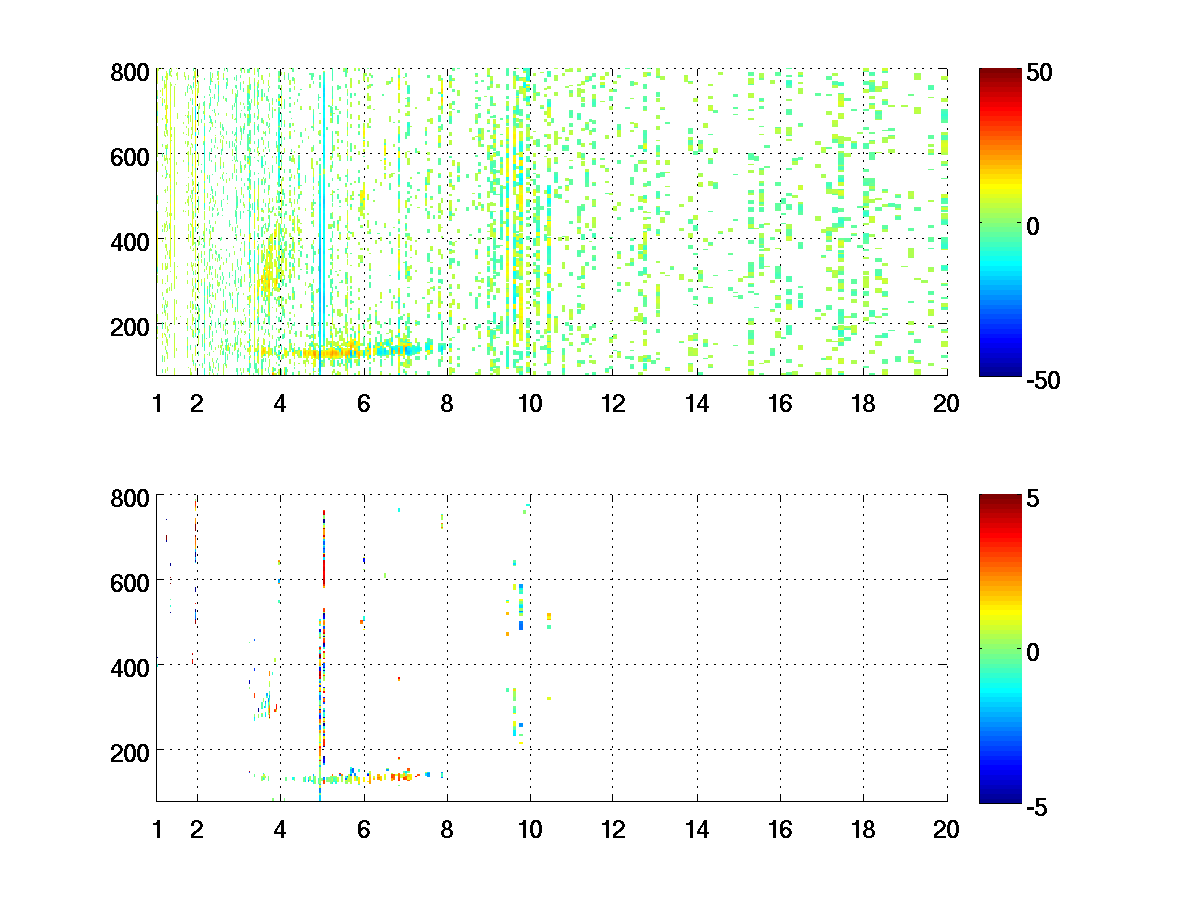Click the orange band near x=5 in top plot
The image size is (1200, 900).
[330, 352]
